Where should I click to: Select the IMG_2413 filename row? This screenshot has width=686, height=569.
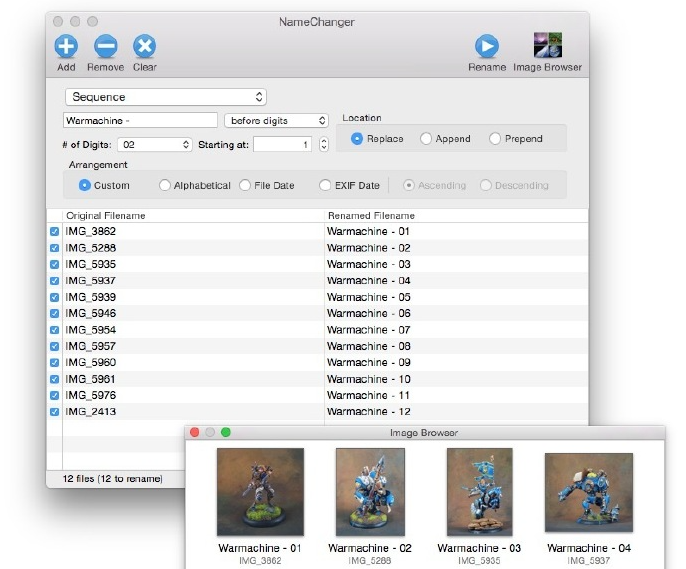point(91,412)
